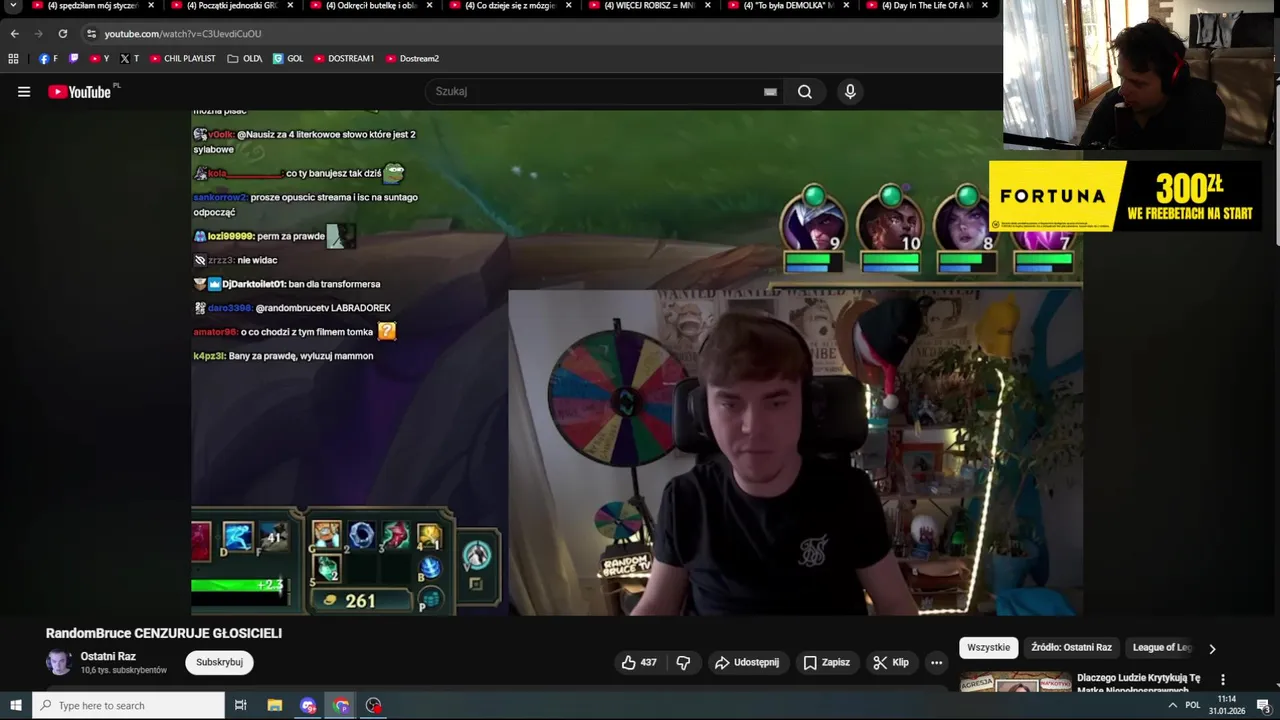
Task: Open more actions three-dot menu
Action: (x=936, y=662)
